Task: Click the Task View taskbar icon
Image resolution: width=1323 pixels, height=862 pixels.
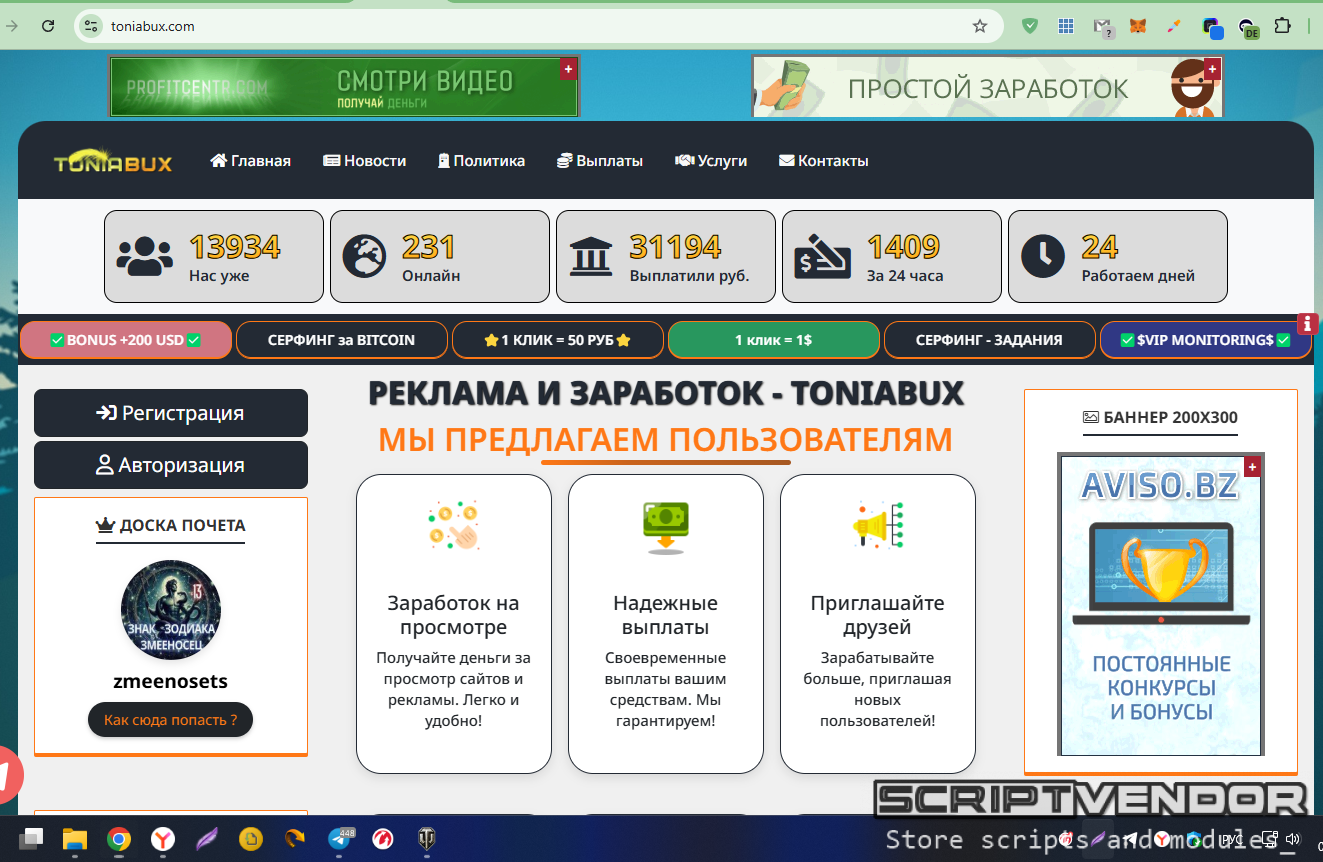Action: (x=32, y=839)
